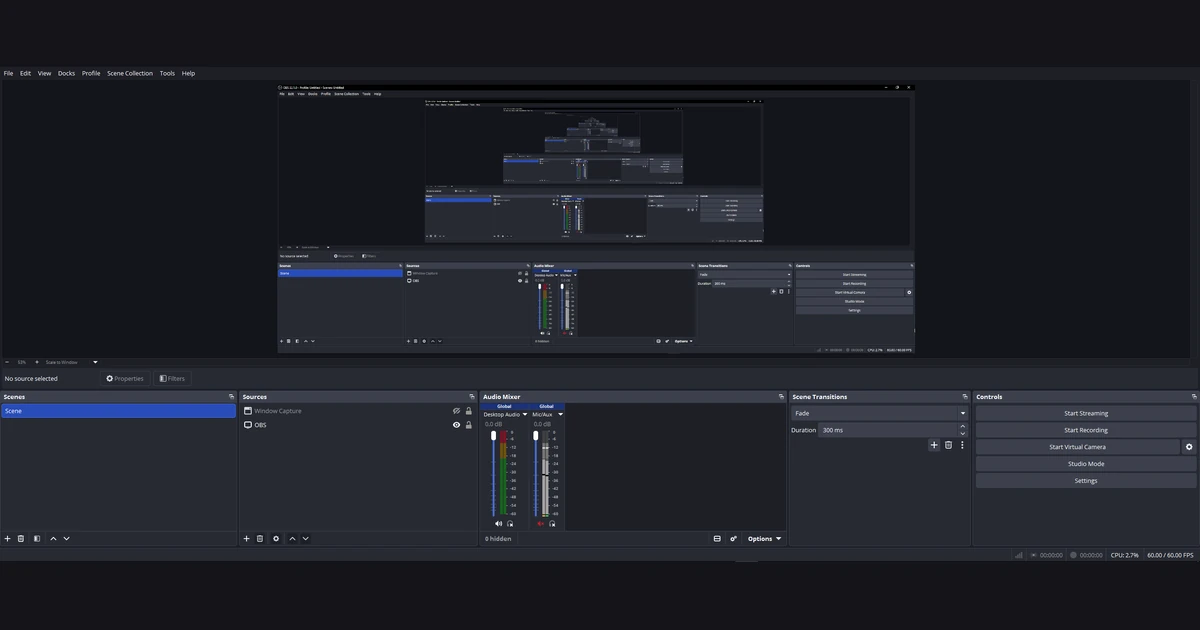Click Start Streaming

tap(1085, 413)
